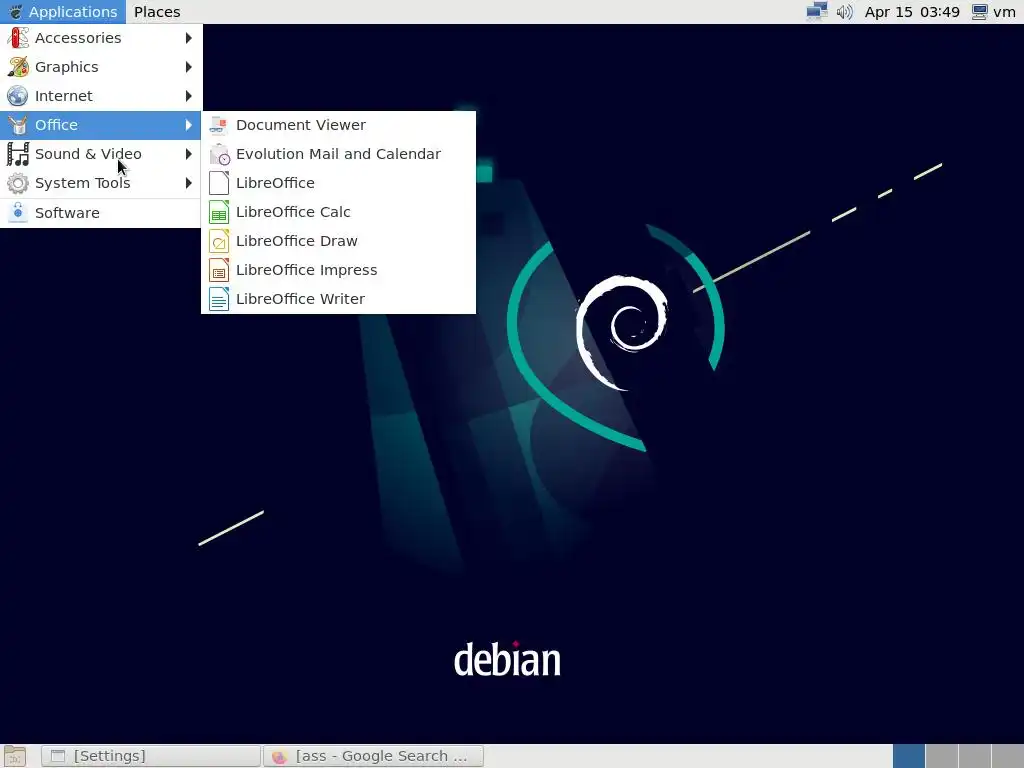Expand the Internet submenu arrow

(x=189, y=96)
